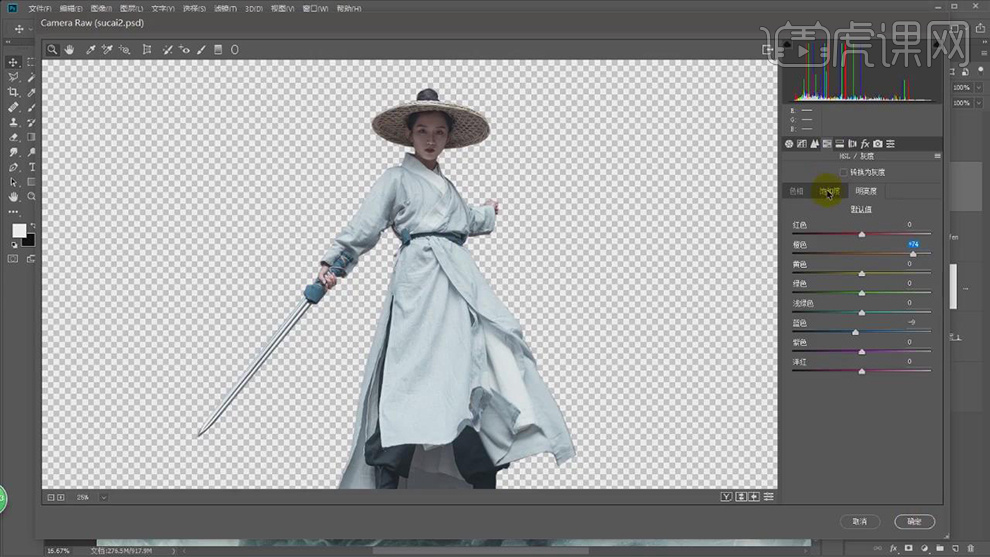The width and height of the screenshot is (990, 557).
Task: Switch to the Saturation tab
Action: click(x=830, y=191)
